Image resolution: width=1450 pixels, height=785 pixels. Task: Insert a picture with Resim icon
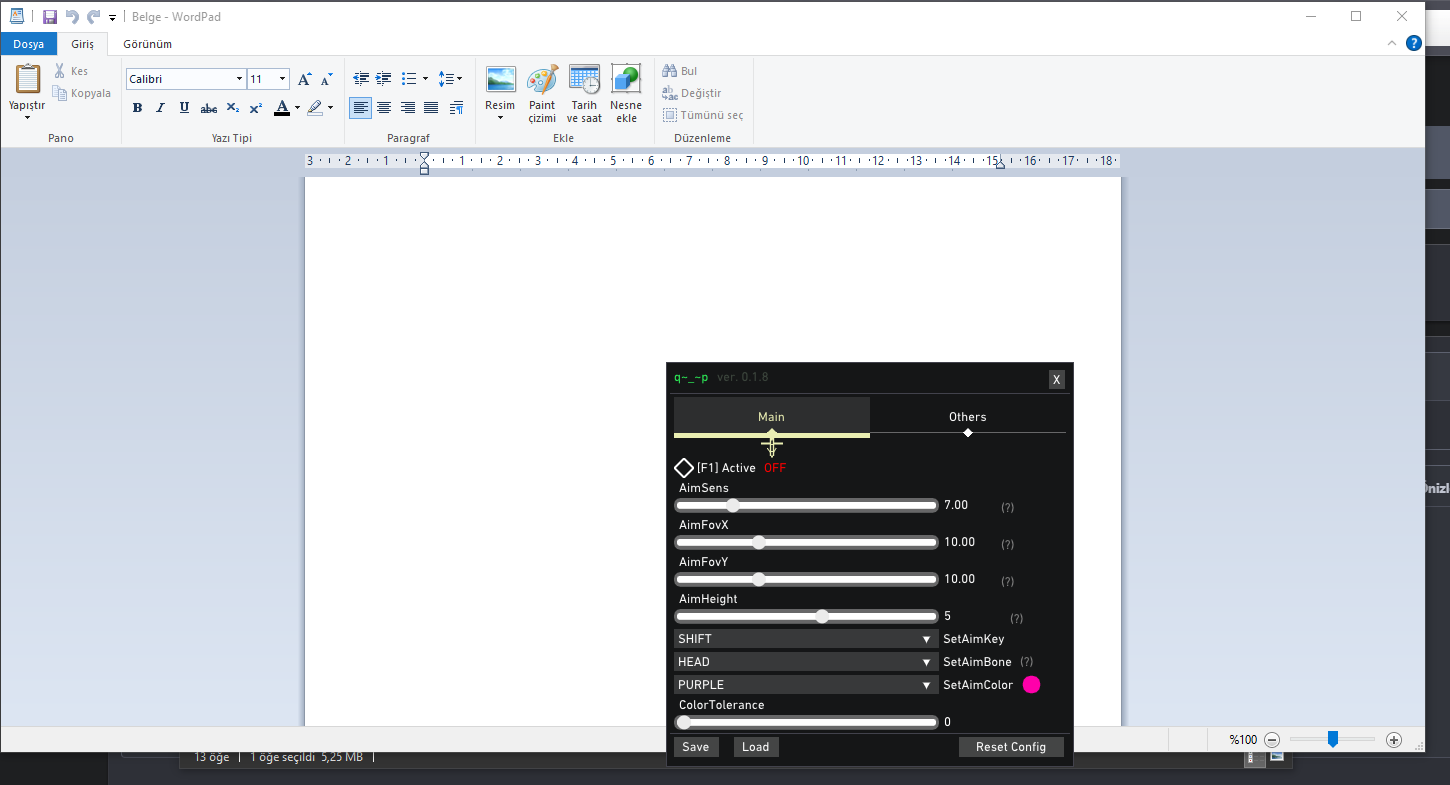click(500, 80)
